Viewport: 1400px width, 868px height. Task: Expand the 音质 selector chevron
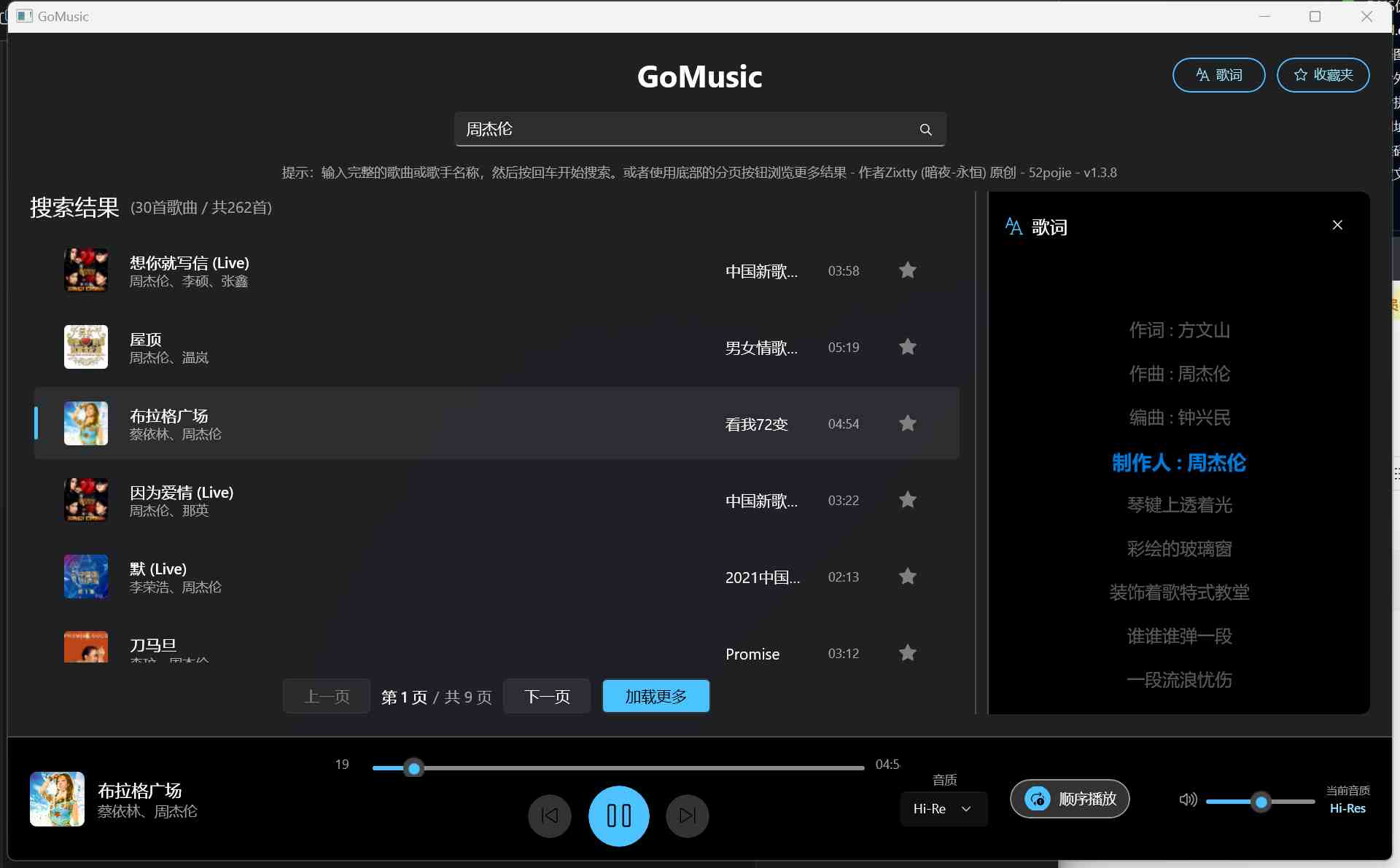967,809
